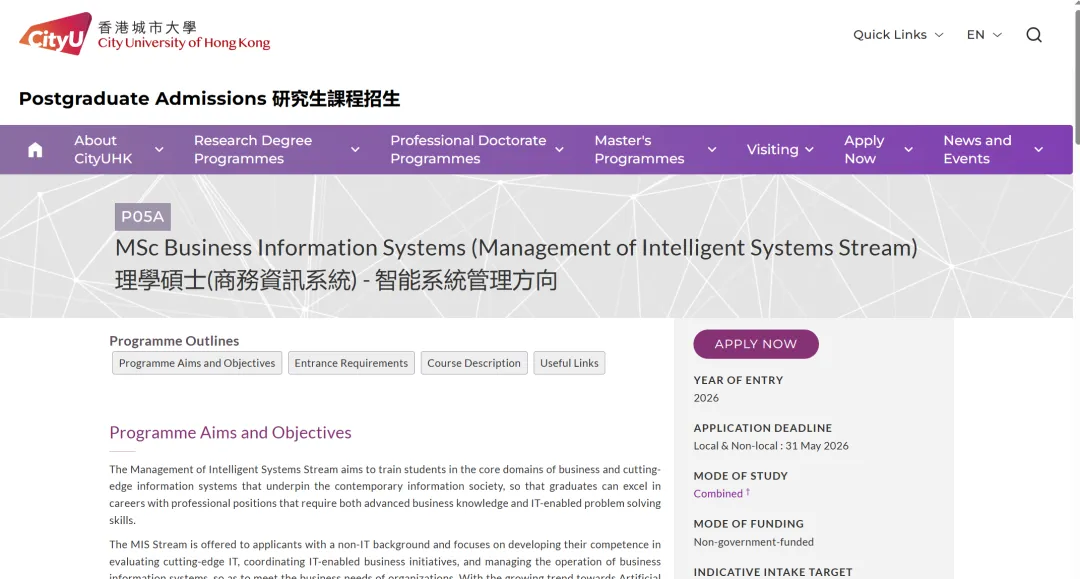Go to the Home icon in navbar

pyautogui.click(x=35, y=150)
